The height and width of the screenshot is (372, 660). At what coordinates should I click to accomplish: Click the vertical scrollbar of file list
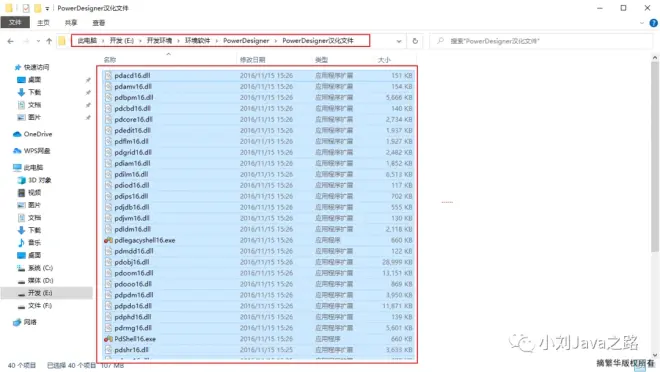point(655,156)
